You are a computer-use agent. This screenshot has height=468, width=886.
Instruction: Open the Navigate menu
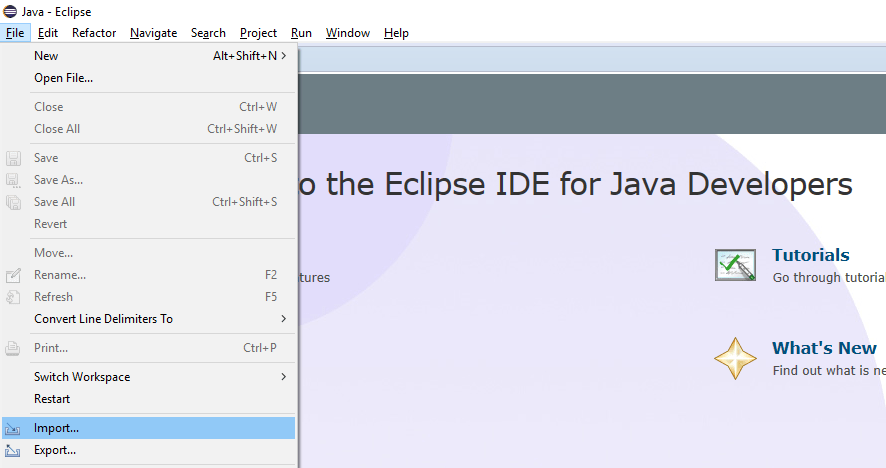pos(153,33)
